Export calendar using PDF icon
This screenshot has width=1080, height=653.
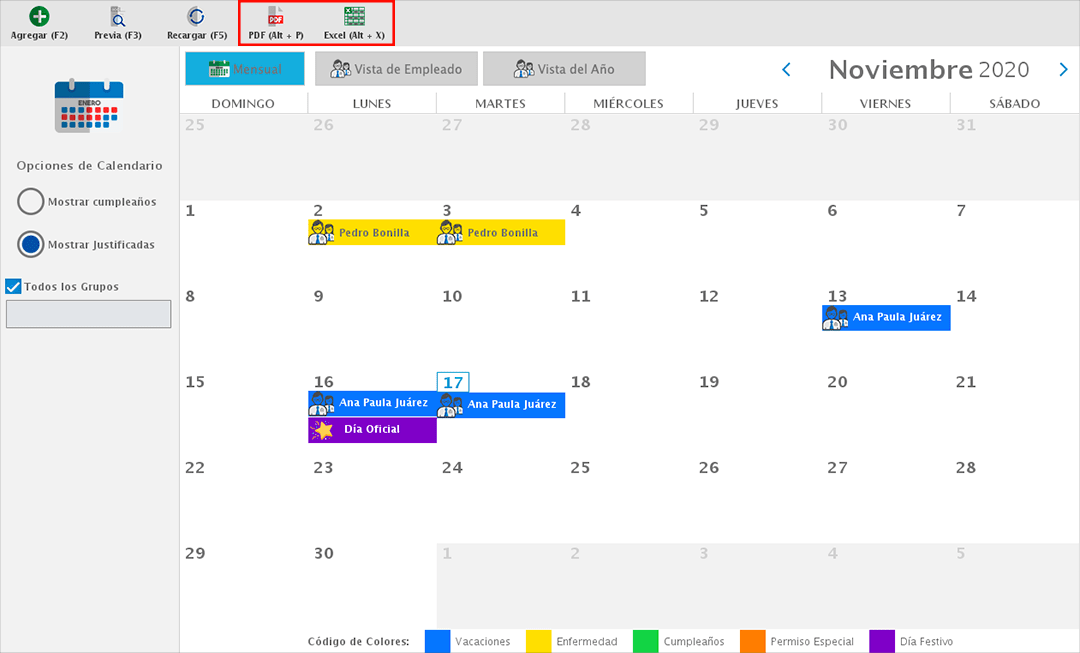(x=276, y=16)
